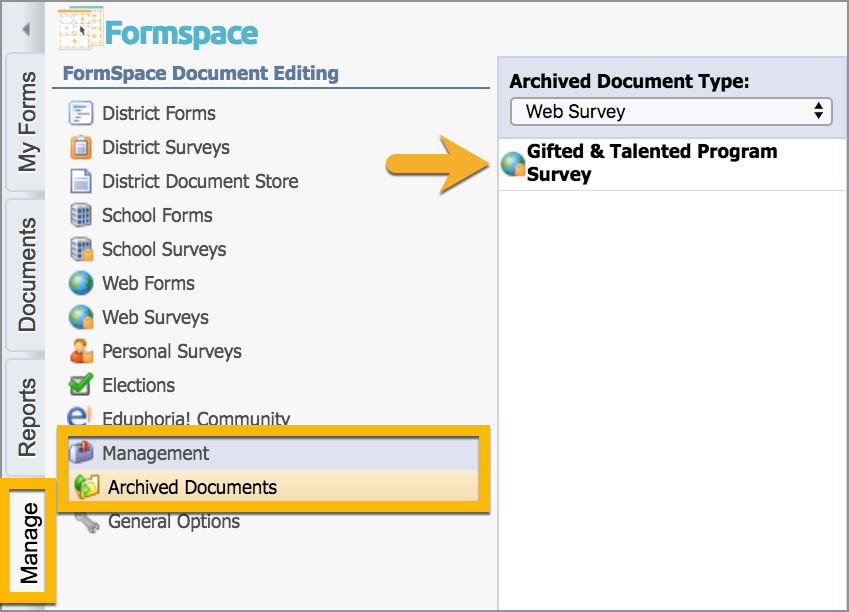Open the Reports tab
The width and height of the screenshot is (849, 612).
point(26,418)
